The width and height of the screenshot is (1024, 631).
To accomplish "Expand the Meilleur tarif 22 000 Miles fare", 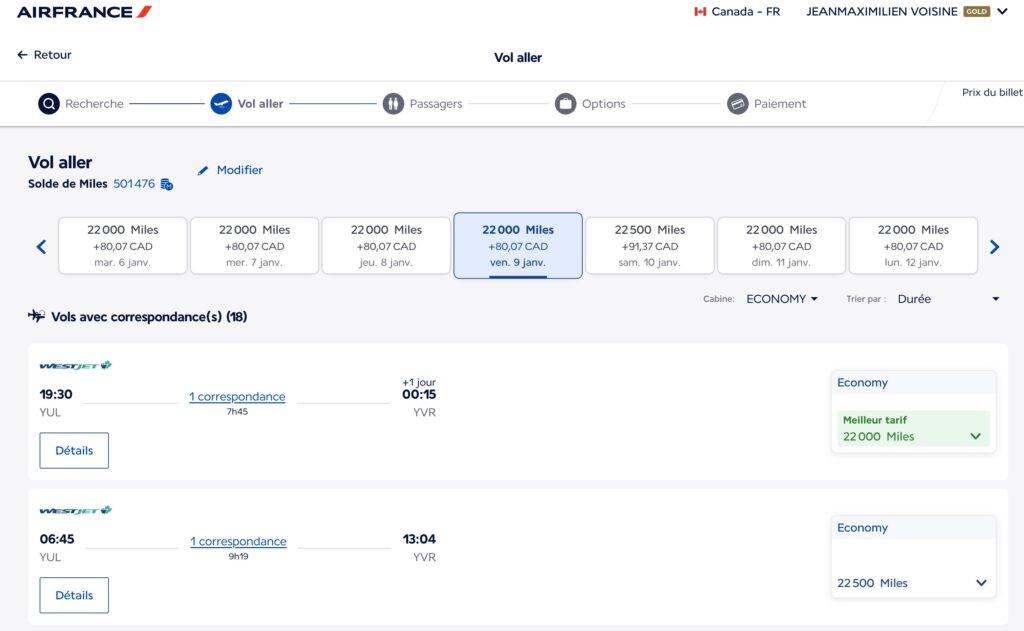I will click(x=975, y=437).
